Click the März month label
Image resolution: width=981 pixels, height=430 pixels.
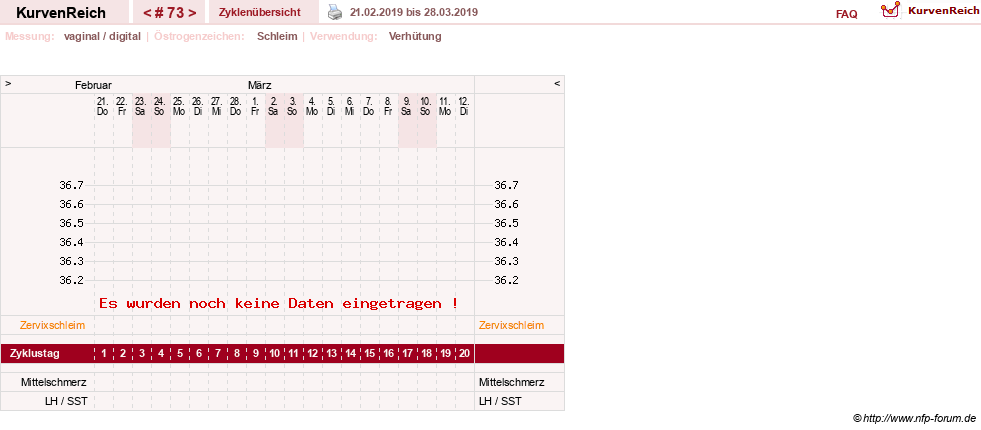pyautogui.click(x=260, y=85)
